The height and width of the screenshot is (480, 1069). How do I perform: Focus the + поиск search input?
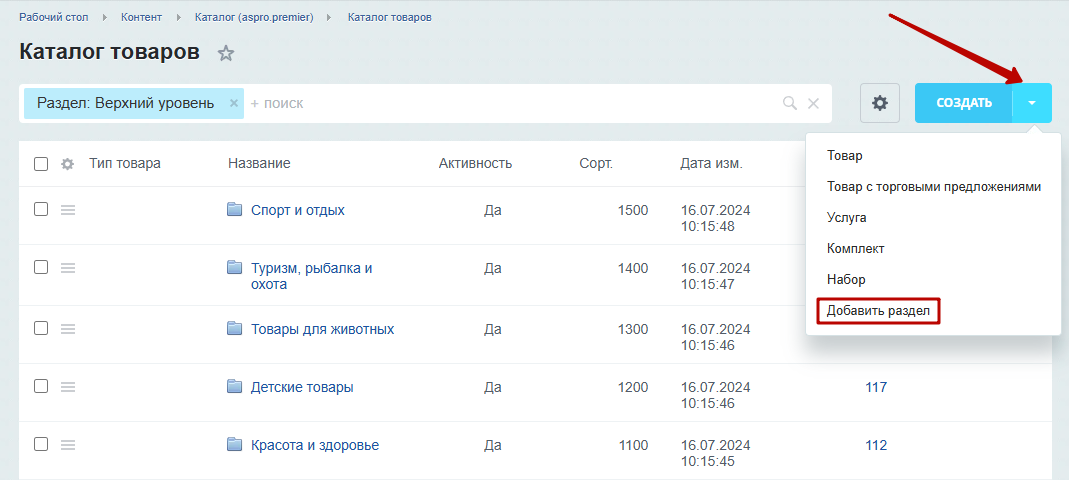click(511, 104)
